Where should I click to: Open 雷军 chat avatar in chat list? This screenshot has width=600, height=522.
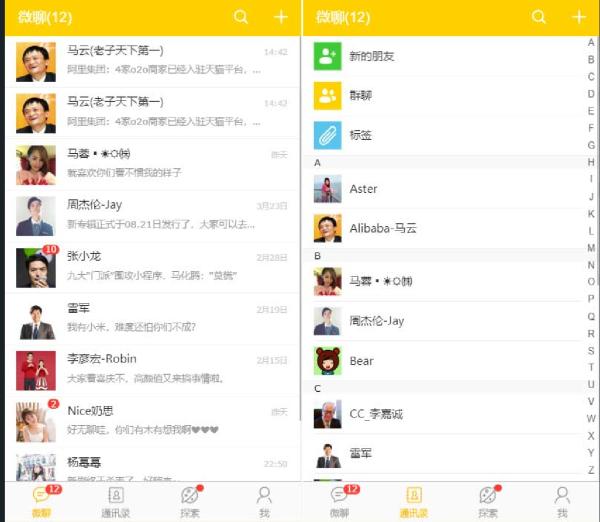36,319
